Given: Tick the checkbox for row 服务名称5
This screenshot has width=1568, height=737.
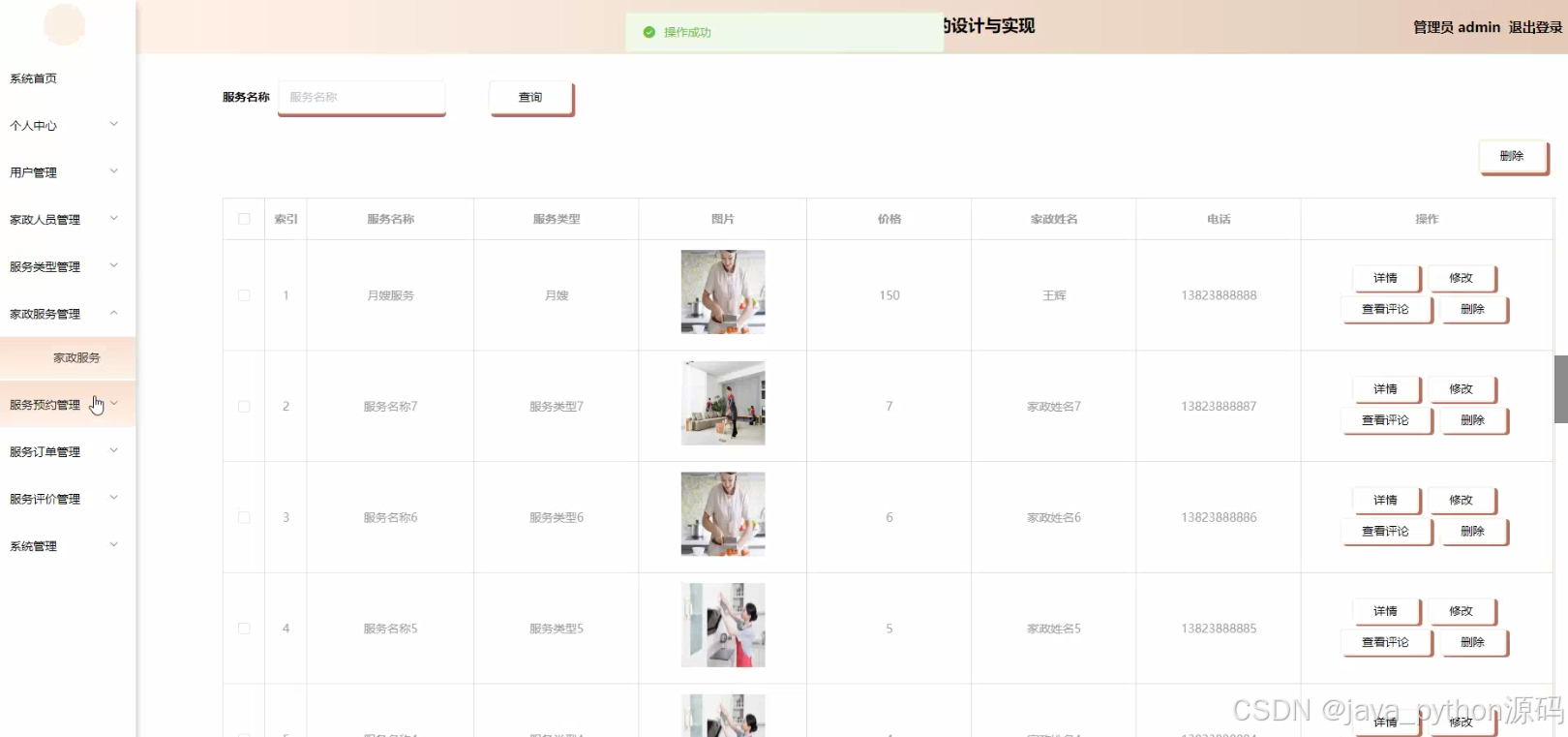Looking at the screenshot, I should pos(244,629).
